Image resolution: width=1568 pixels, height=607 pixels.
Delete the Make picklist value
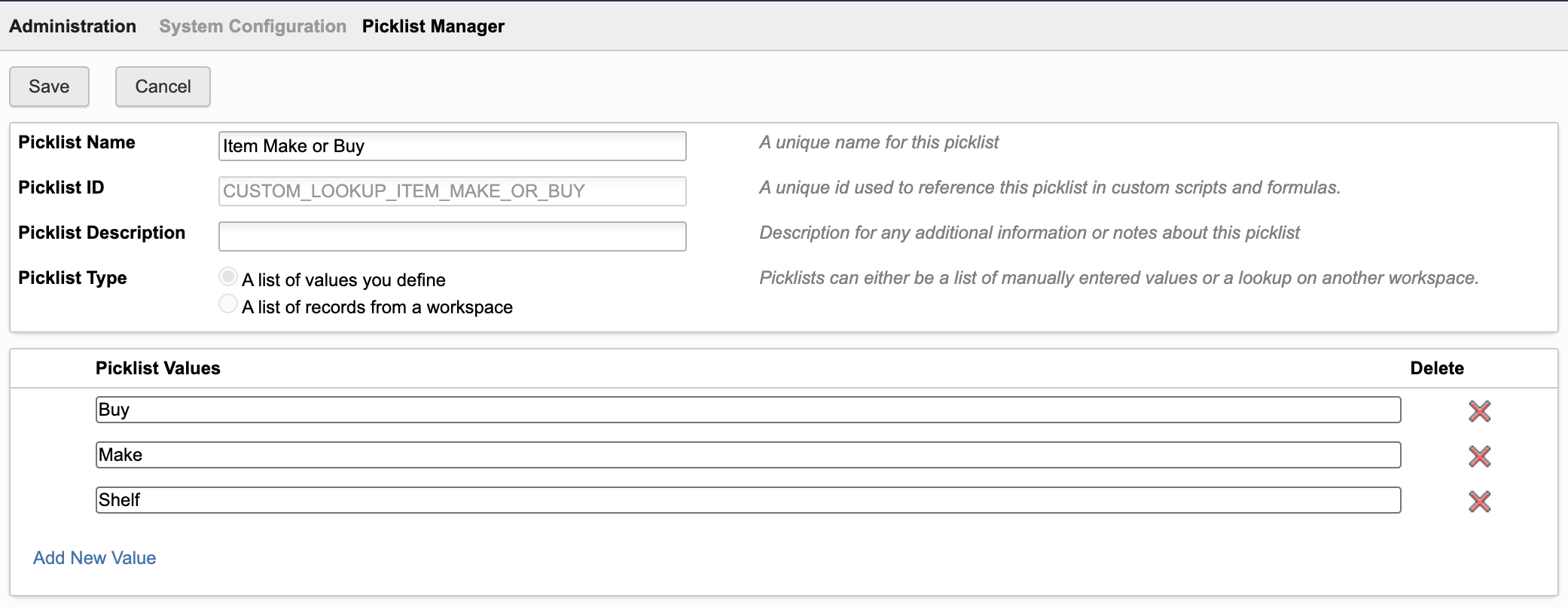pos(1479,456)
